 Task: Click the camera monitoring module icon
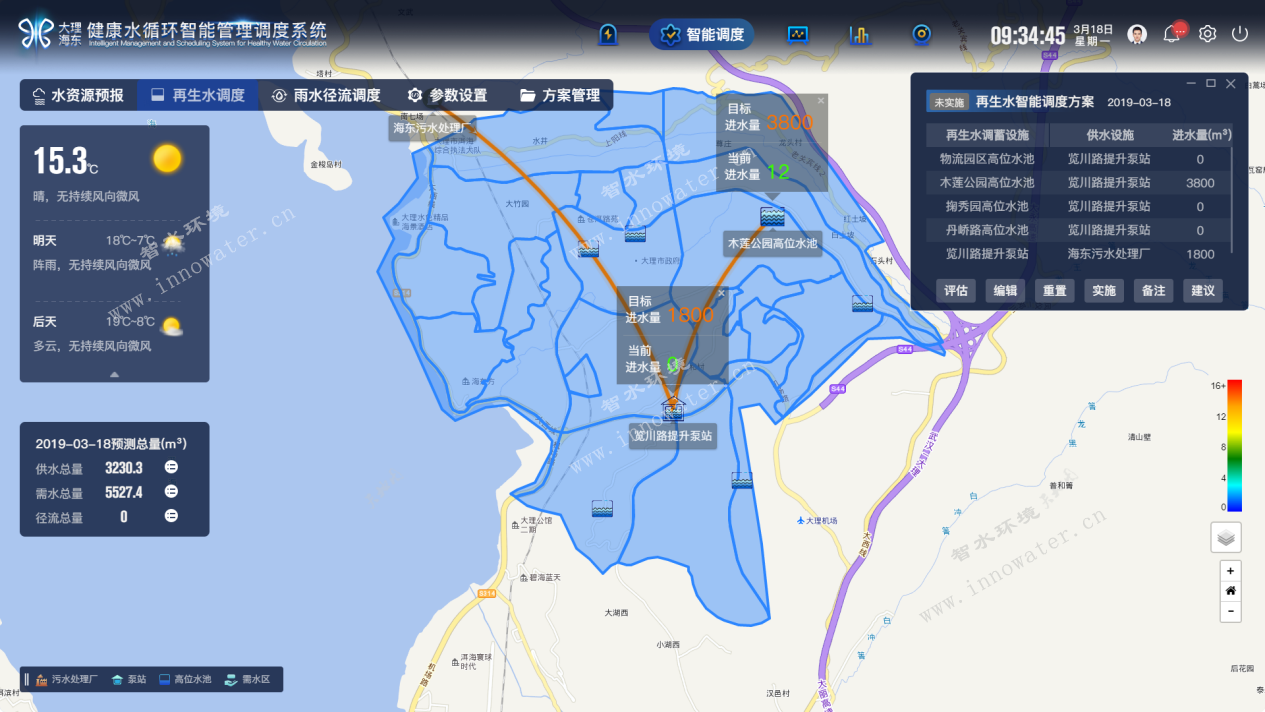pos(921,35)
